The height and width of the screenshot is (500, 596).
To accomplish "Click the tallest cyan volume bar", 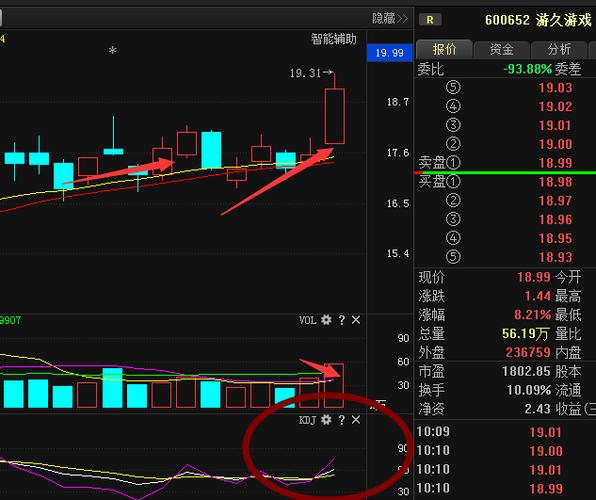I will pyautogui.click(x=113, y=388).
